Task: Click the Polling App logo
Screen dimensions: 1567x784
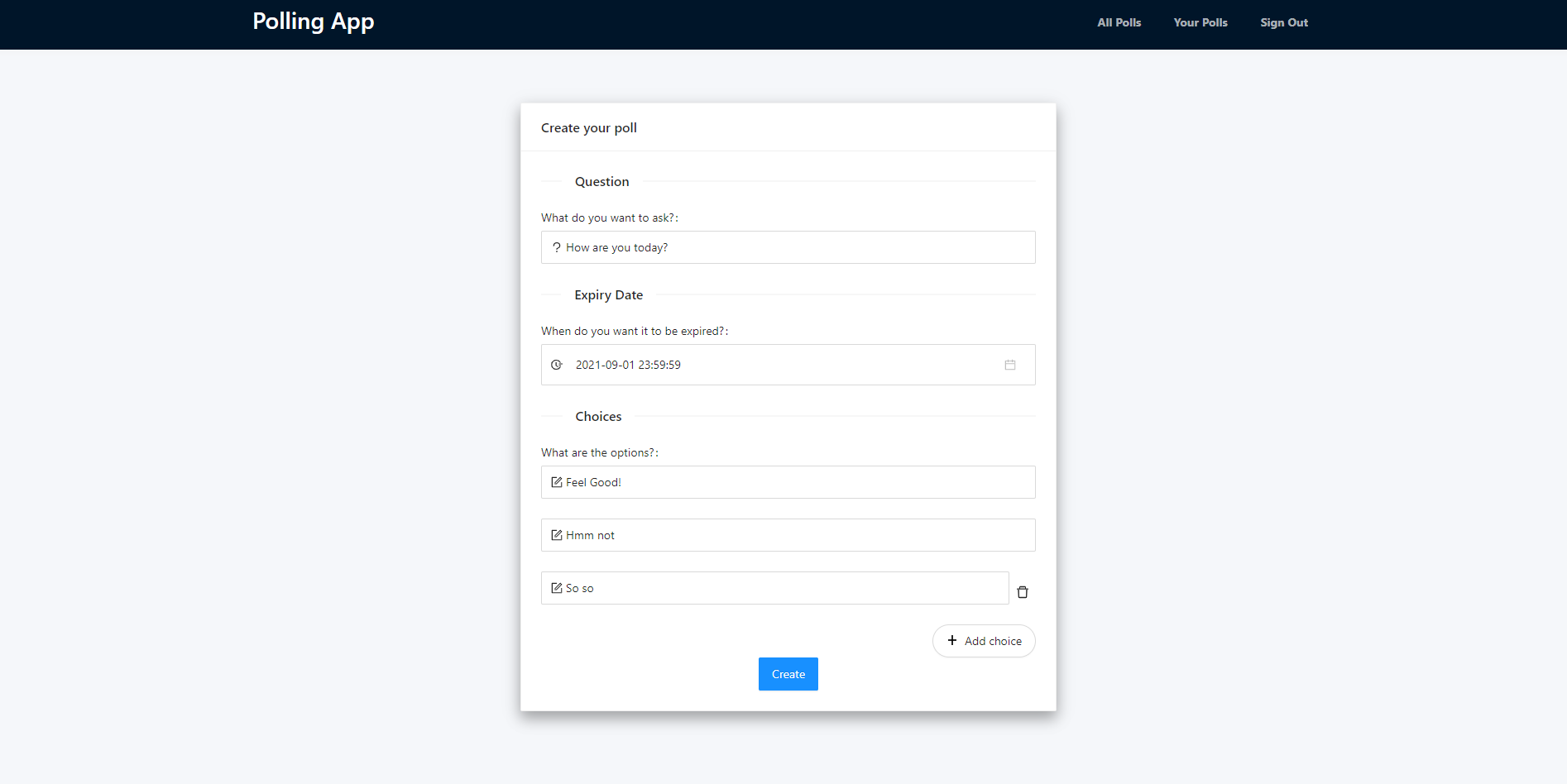Action: [x=314, y=22]
